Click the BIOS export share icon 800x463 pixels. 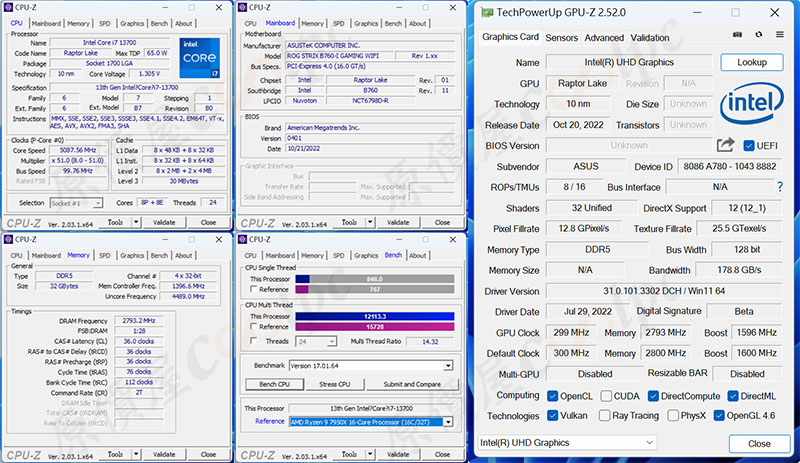coord(725,145)
